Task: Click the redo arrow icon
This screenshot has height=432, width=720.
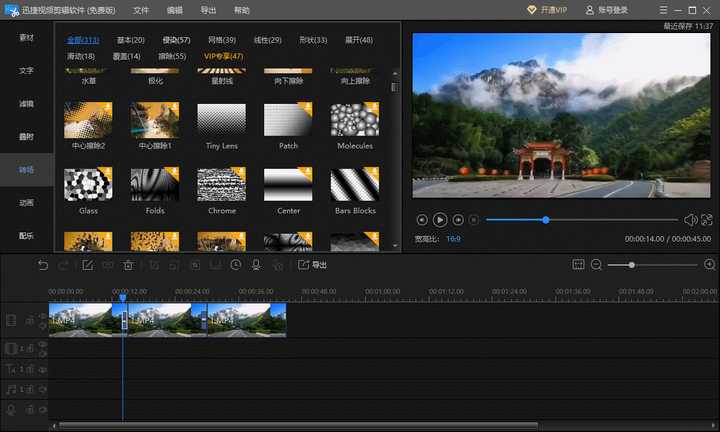Action: tap(64, 265)
